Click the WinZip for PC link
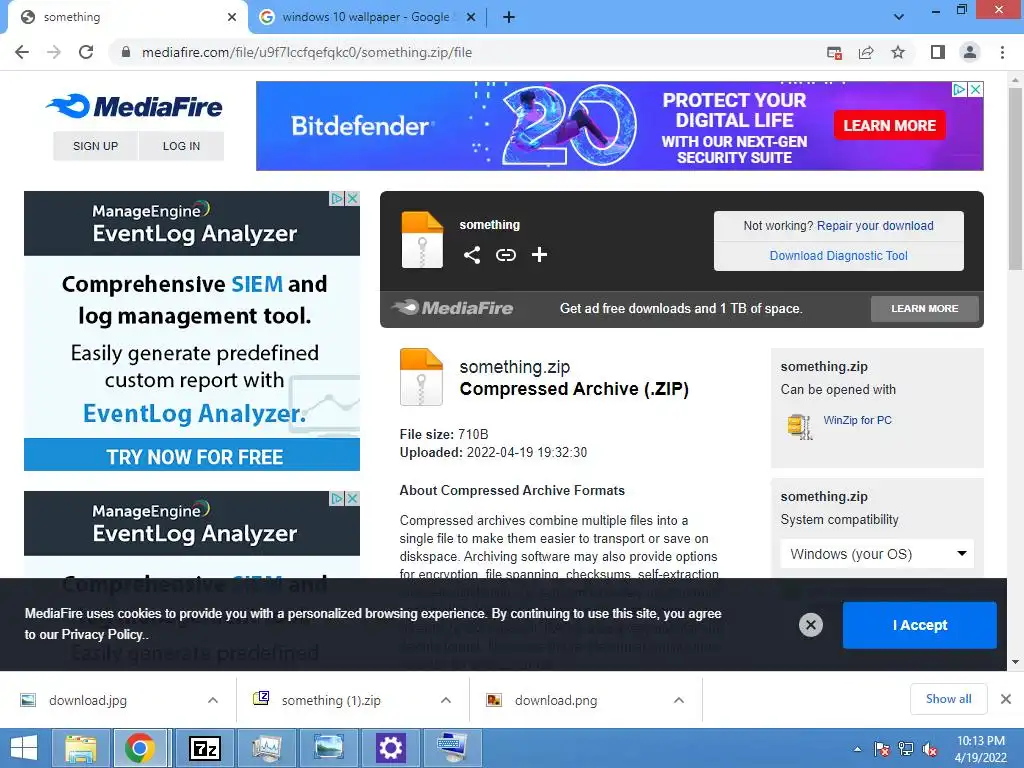The width and height of the screenshot is (1024, 768). click(857, 420)
